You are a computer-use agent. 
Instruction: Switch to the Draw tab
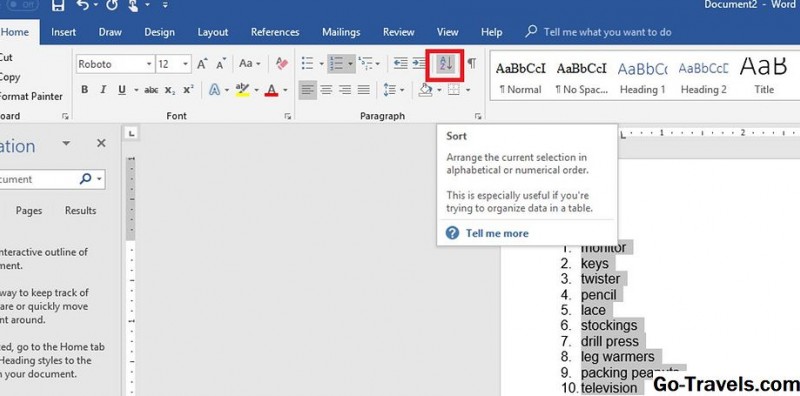coord(110,32)
